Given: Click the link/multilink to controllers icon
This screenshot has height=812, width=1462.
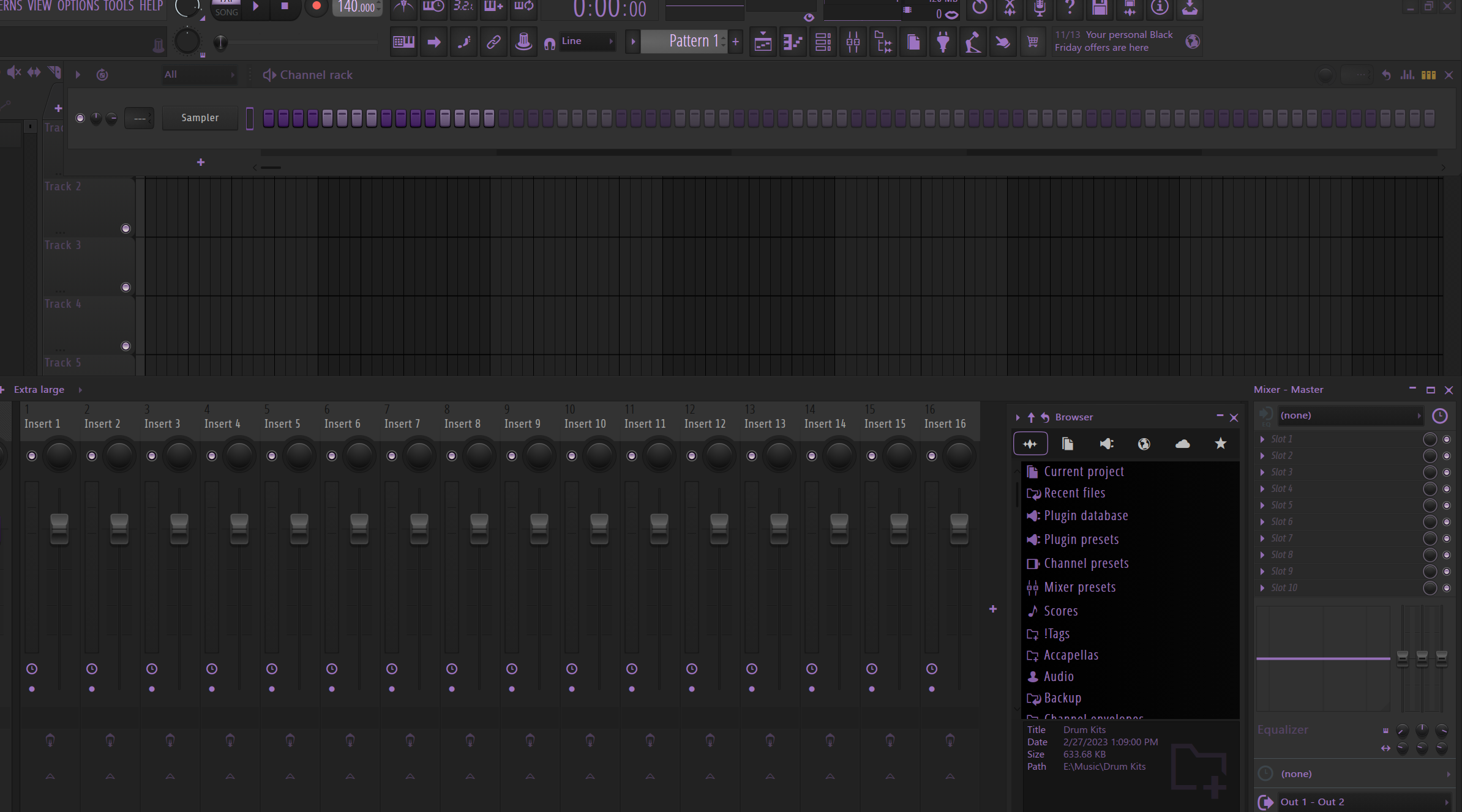Looking at the screenshot, I should point(493,42).
